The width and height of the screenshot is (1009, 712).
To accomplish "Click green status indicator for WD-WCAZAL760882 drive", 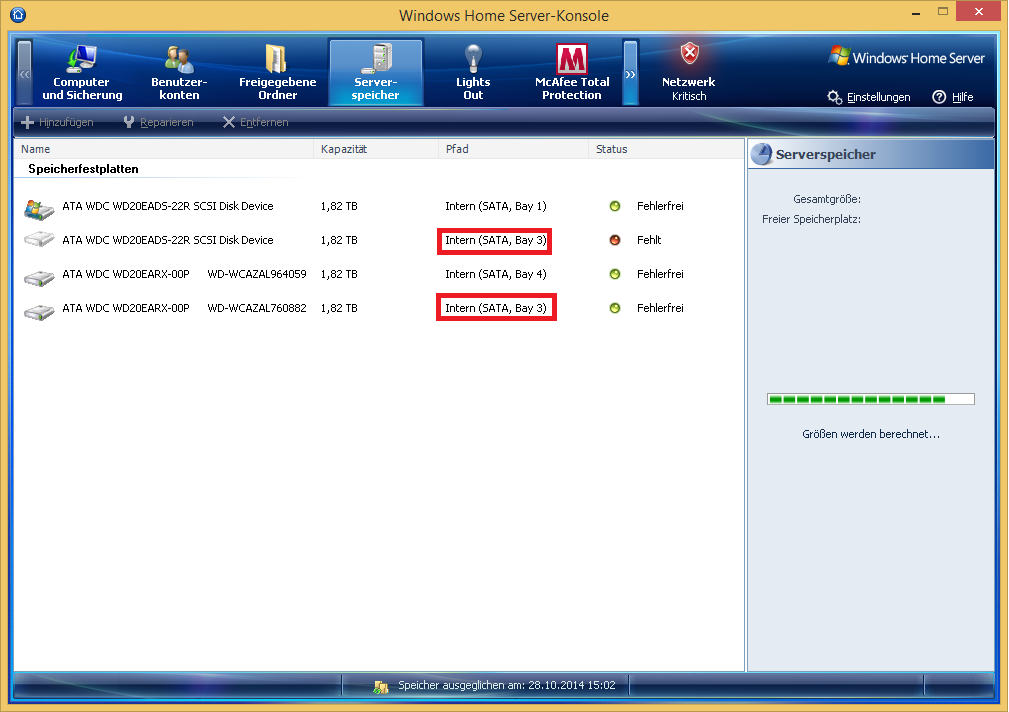I will (615, 308).
